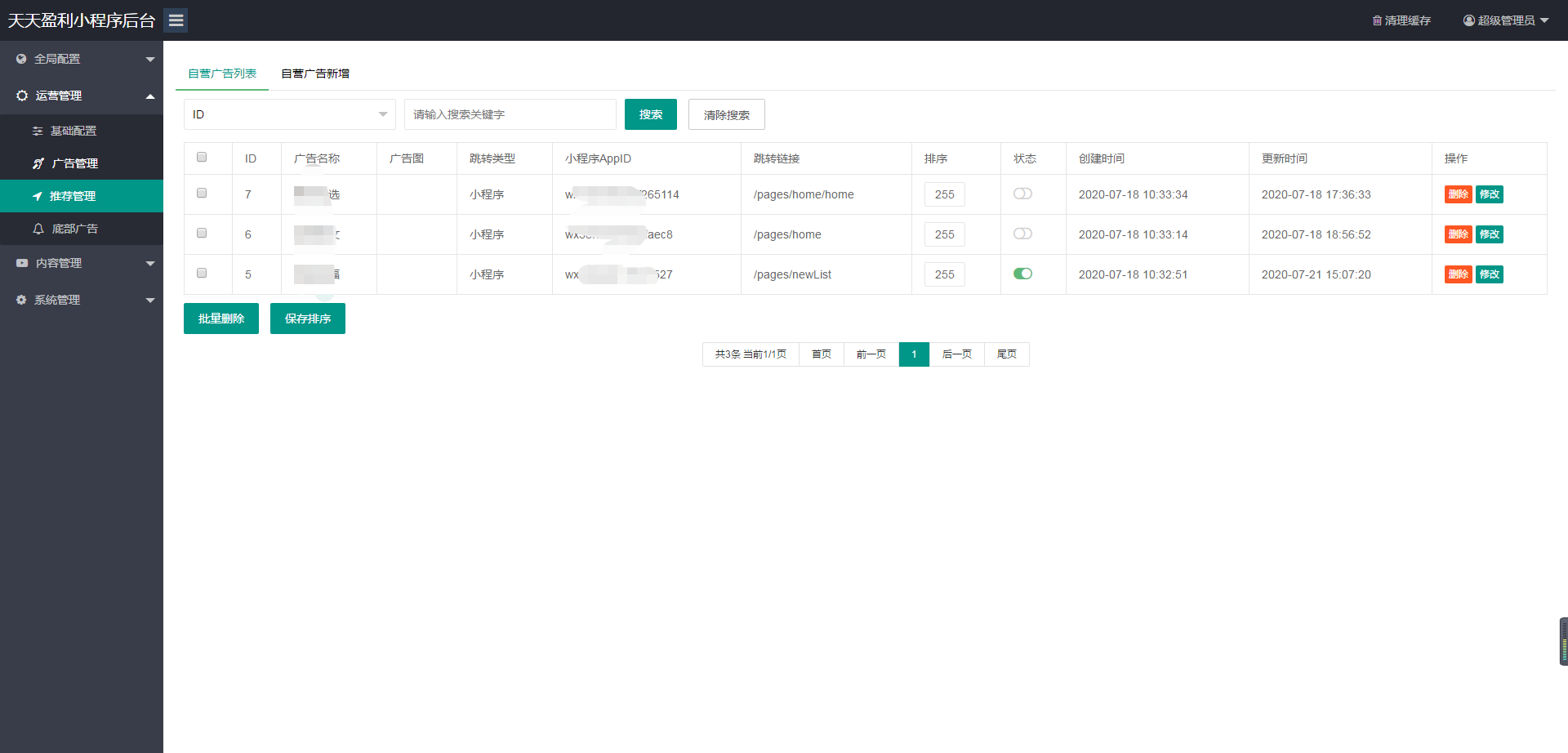Click the search keyword input field
The height and width of the screenshot is (753, 1568).
(x=510, y=114)
